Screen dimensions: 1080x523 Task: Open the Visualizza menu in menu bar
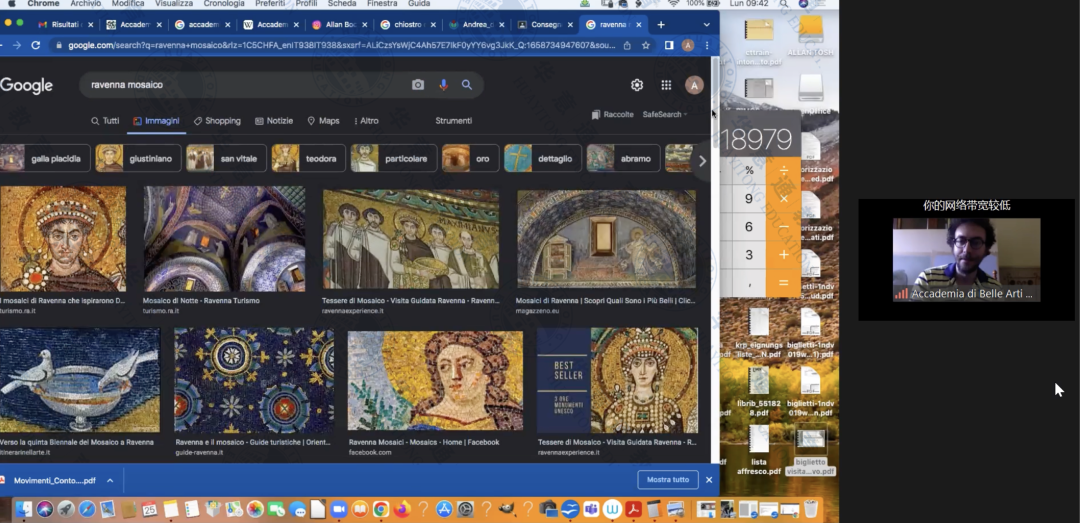174,3
